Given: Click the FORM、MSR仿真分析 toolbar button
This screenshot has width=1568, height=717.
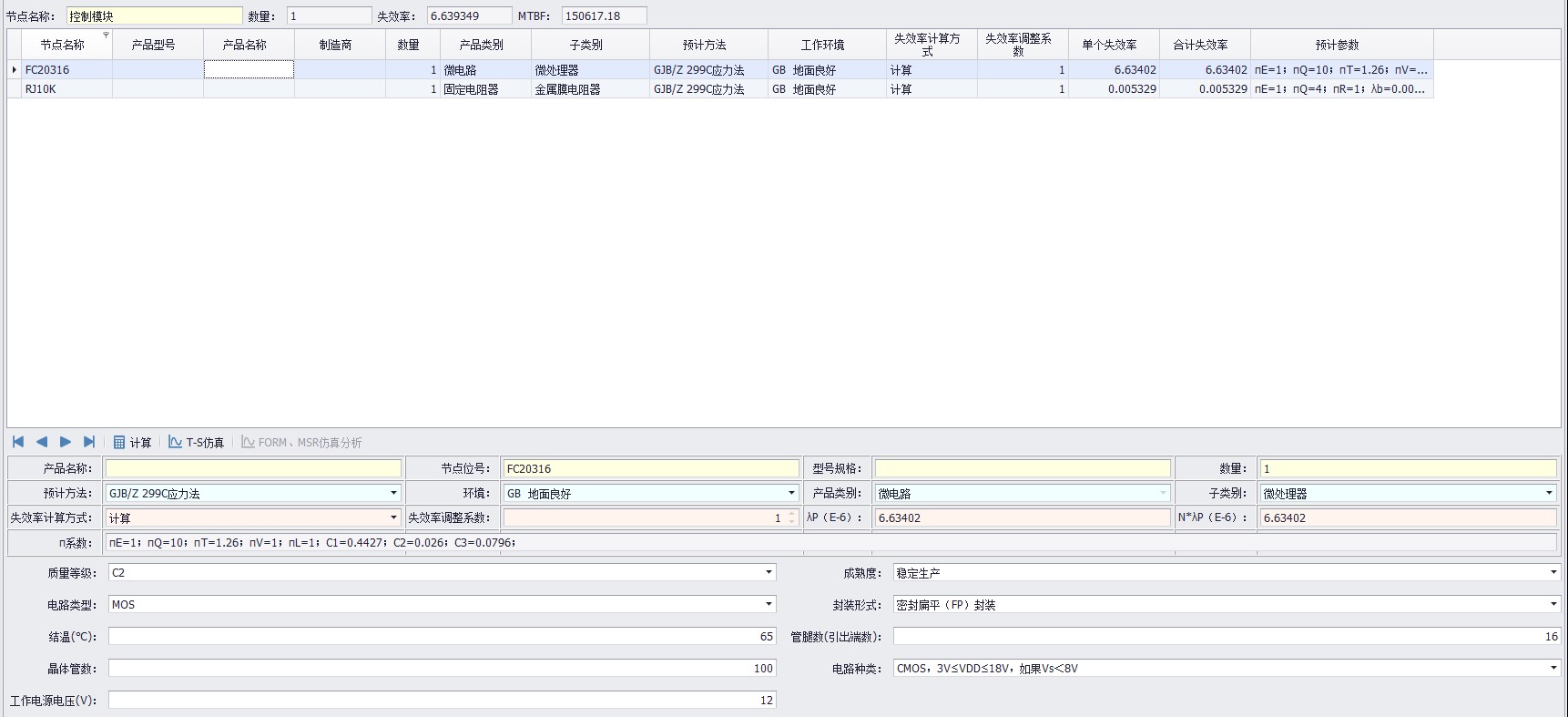Looking at the screenshot, I should [301, 443].
